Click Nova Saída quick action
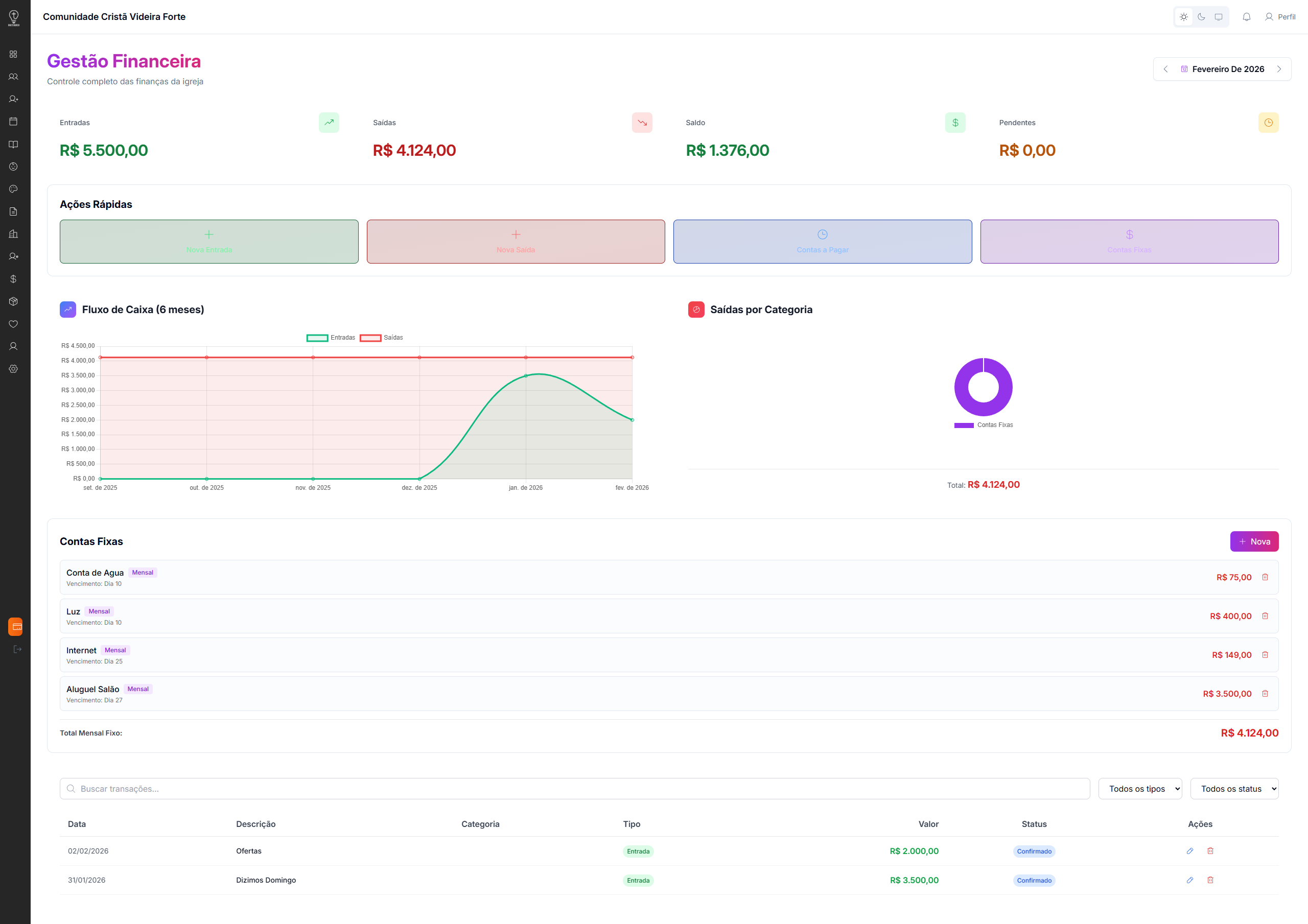1308x924 pixels. pos(516,242)
